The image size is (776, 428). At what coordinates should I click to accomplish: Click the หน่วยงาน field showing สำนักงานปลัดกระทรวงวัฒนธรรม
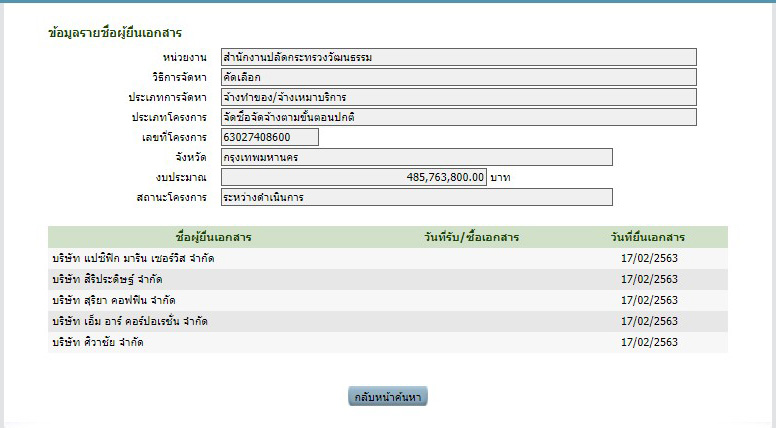tap(458, 57)
